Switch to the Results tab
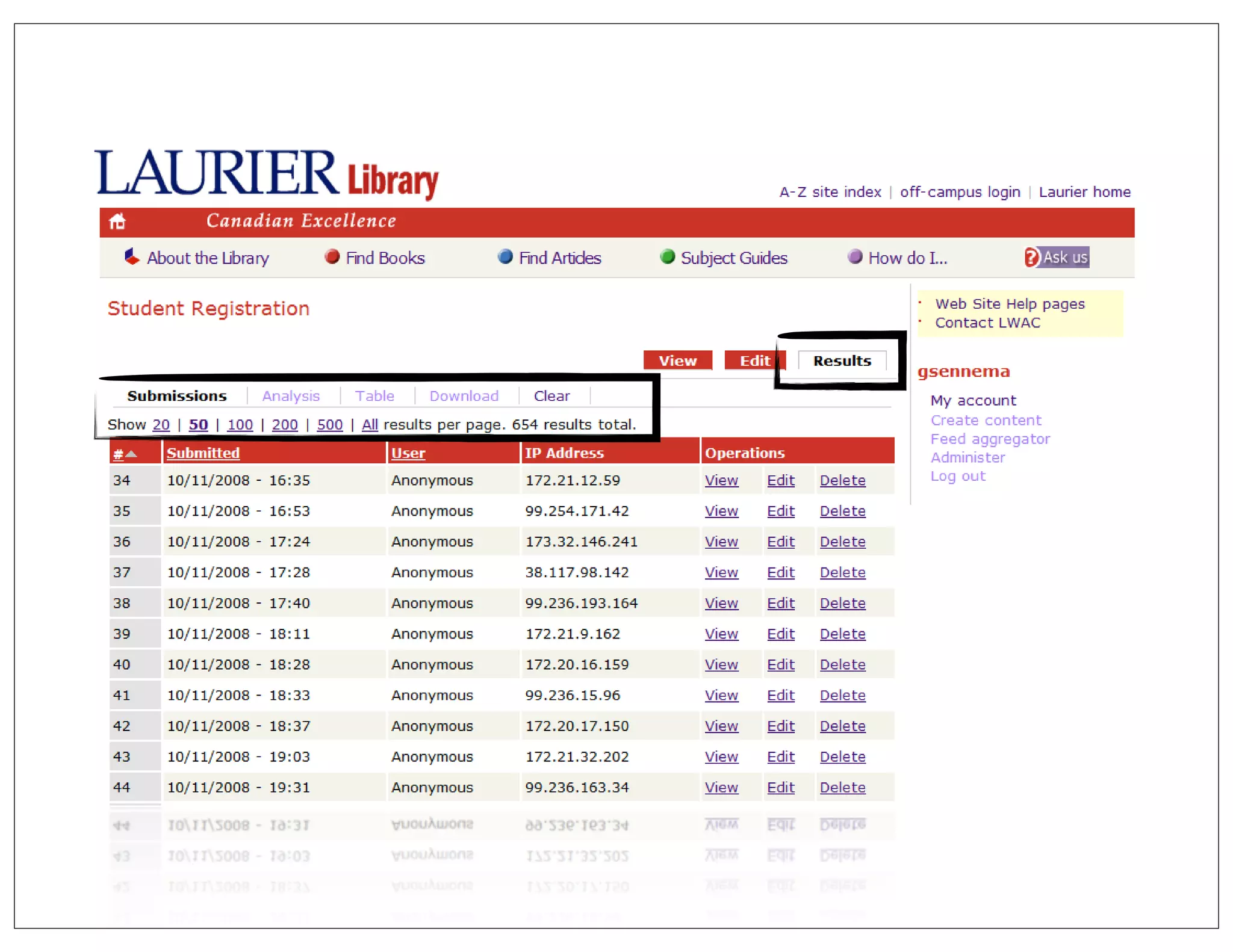 point(842,360)
